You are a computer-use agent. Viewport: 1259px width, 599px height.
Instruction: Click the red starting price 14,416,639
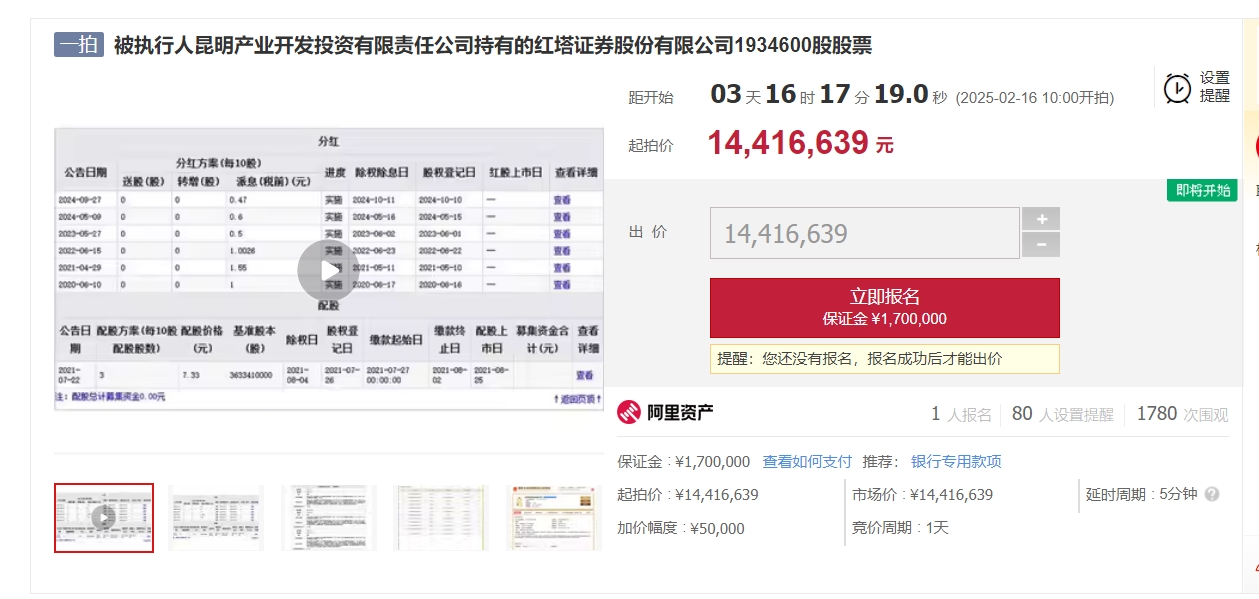(788, 143)
